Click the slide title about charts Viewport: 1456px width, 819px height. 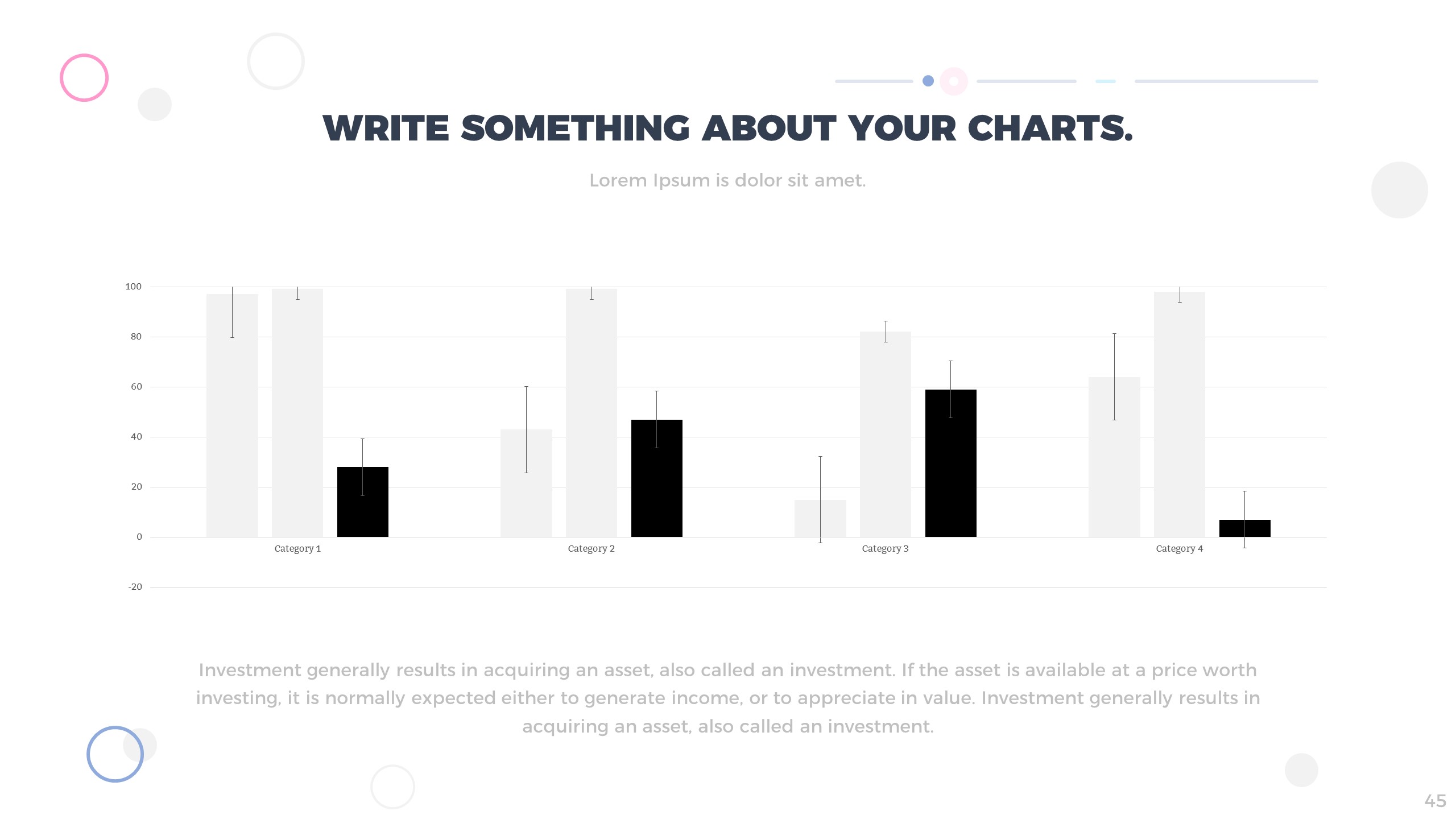(727, 129)
